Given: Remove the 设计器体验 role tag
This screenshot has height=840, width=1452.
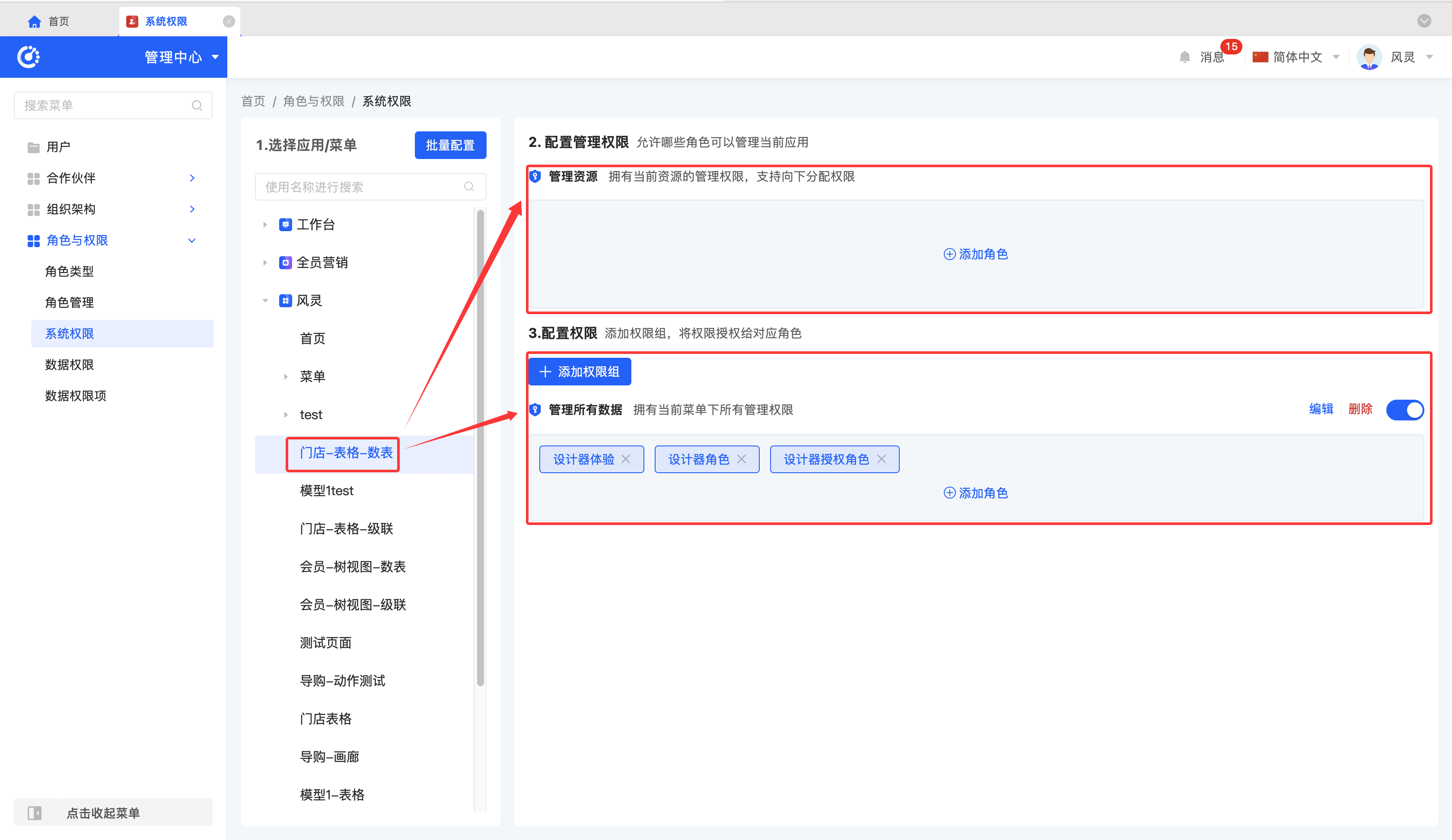Looking at the screenshot, I should pyautogui.click(x=626, y=459).
